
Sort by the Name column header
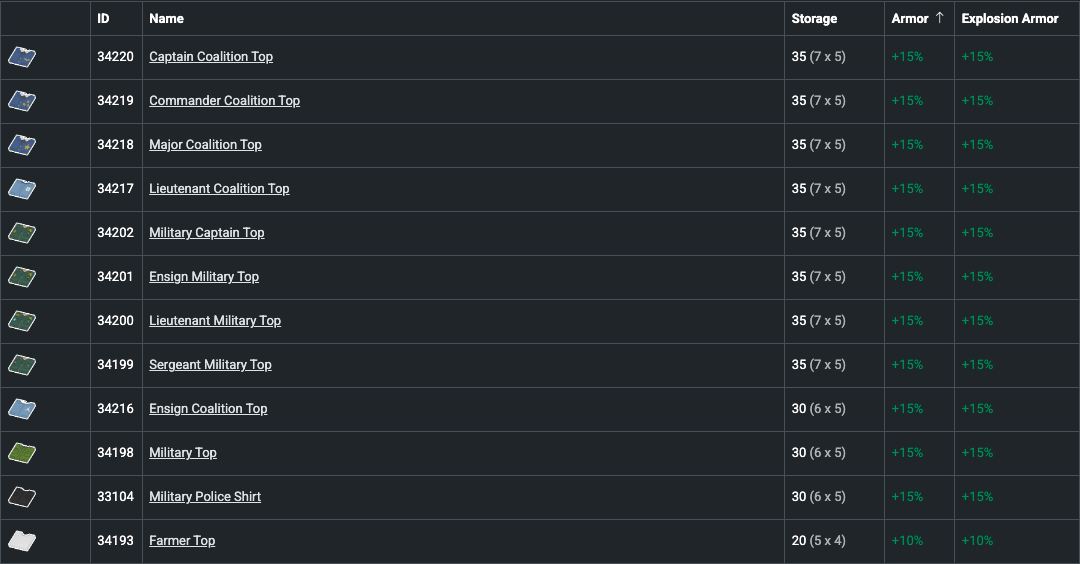point(166,18)
